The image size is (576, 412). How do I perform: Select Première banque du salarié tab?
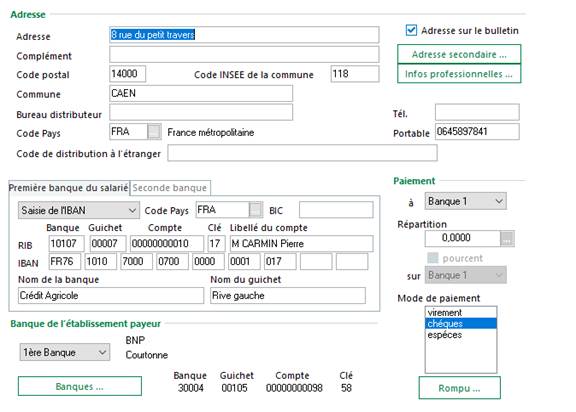[68, 188]
